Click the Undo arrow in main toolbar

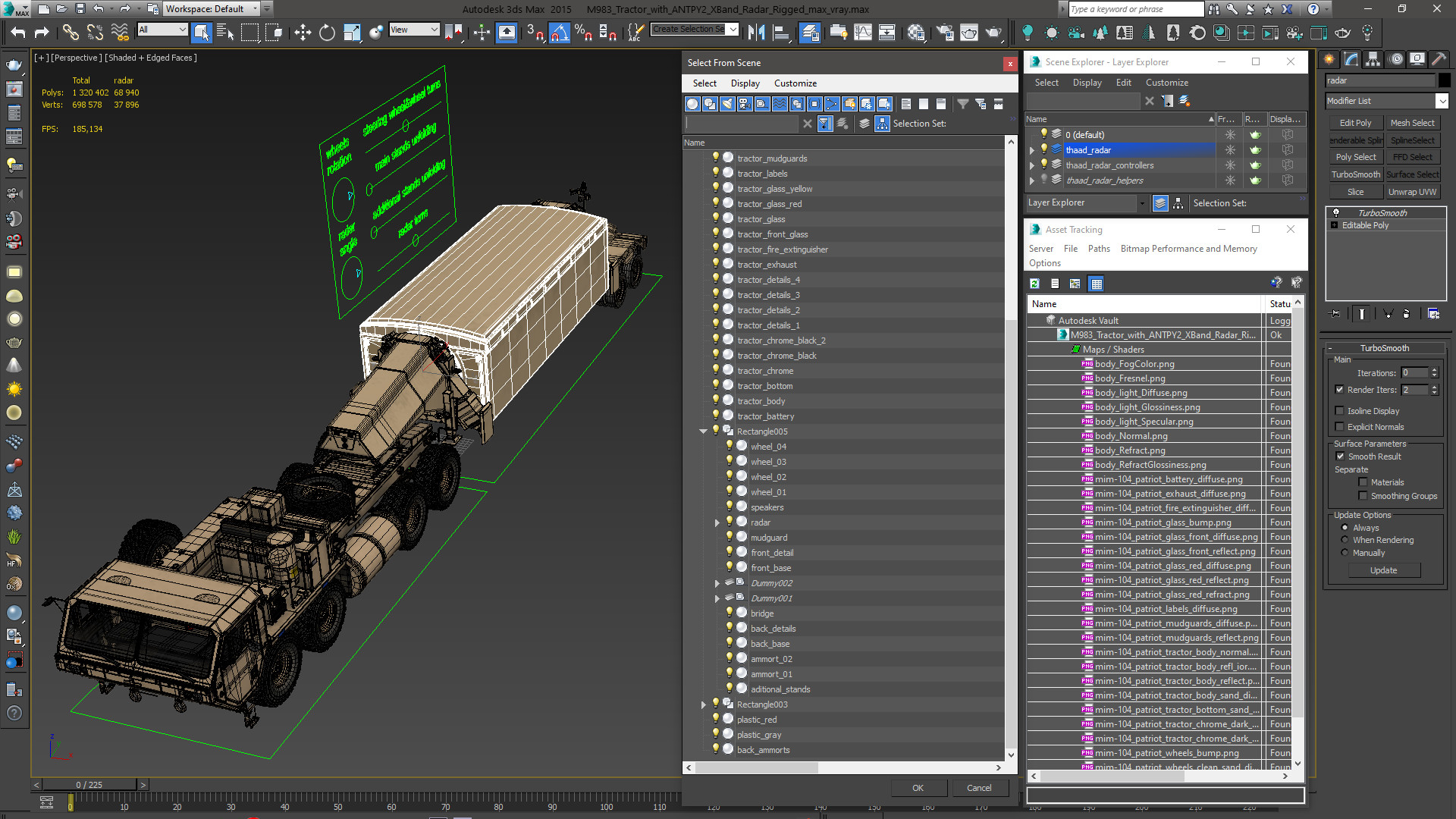click(x=18, y=32)
